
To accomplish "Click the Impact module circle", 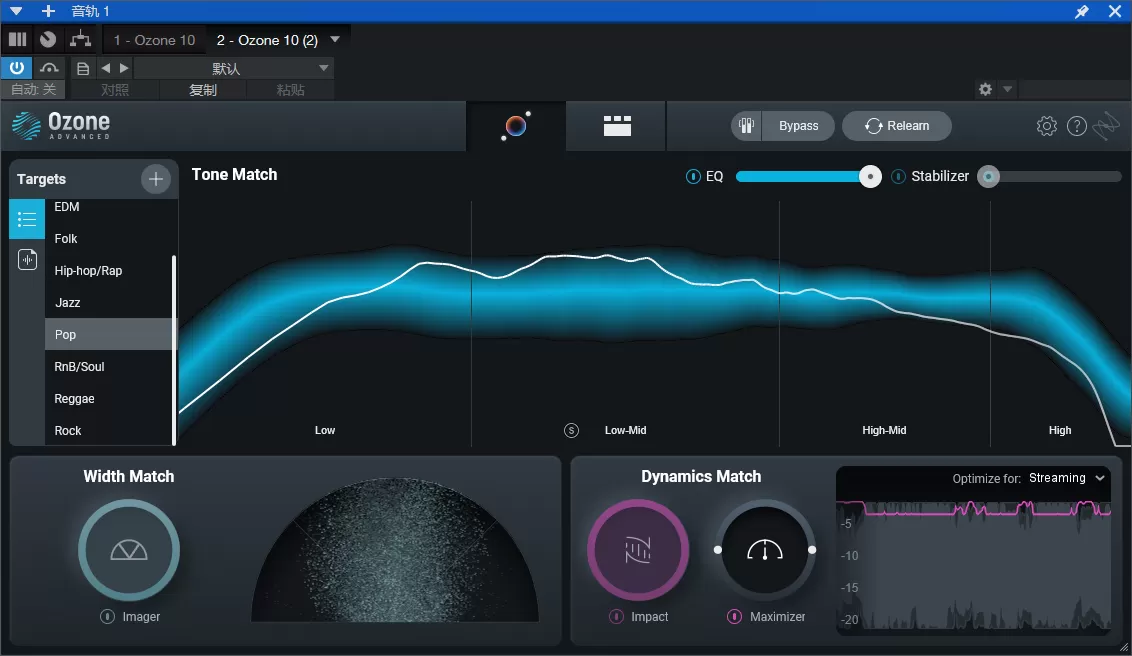I will pyautogui.click(x=637, y=550).
